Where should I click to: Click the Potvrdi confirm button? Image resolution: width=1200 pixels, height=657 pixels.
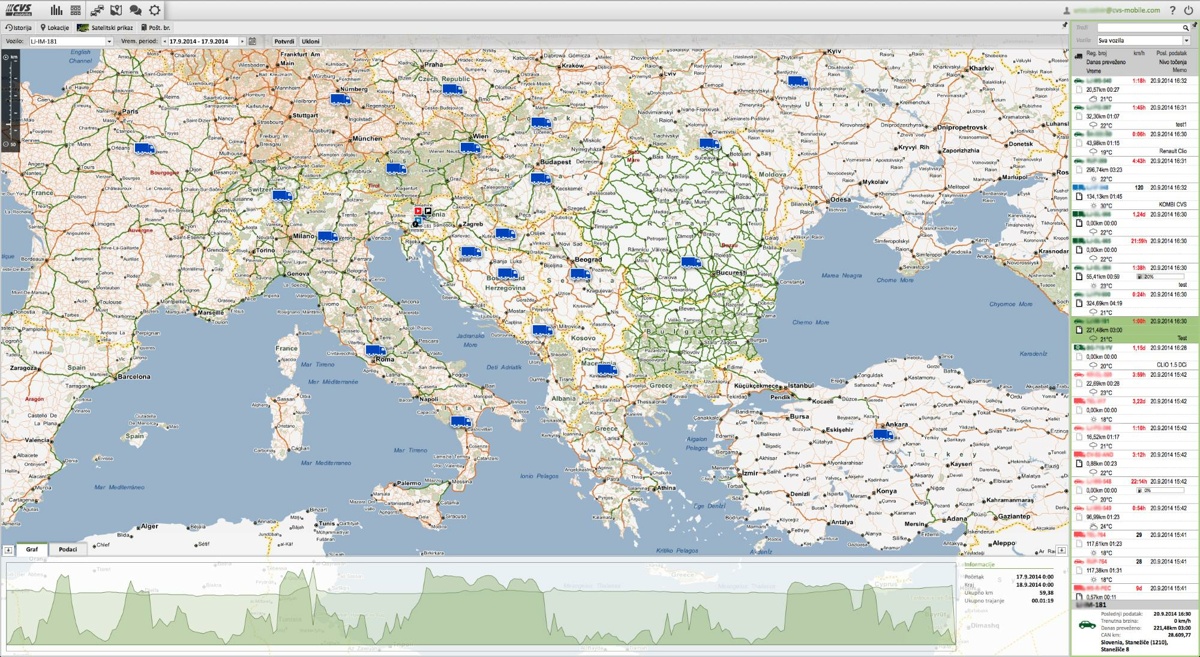[284, 41]
